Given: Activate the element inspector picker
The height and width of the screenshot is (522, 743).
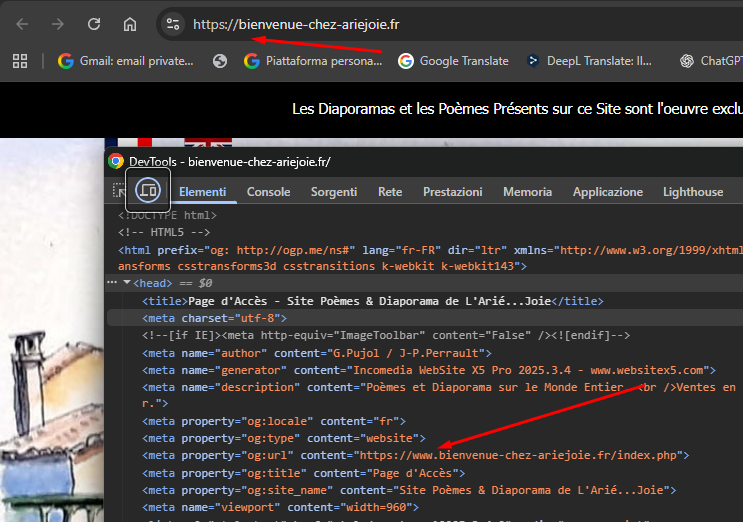Looking at the screenshot, I should coord(119,191).
